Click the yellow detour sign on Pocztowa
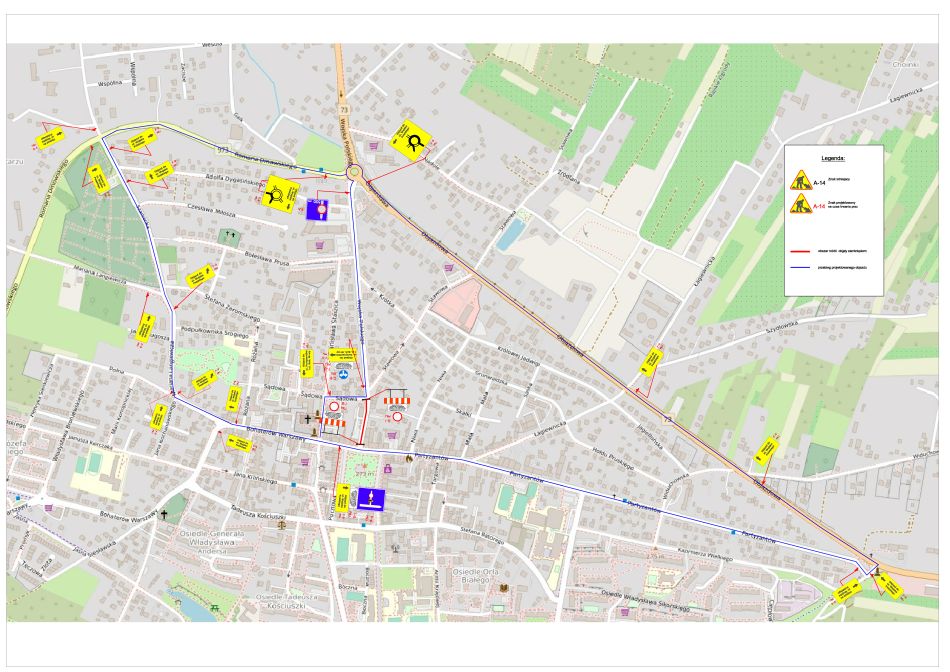 click(x=343, y=497)
